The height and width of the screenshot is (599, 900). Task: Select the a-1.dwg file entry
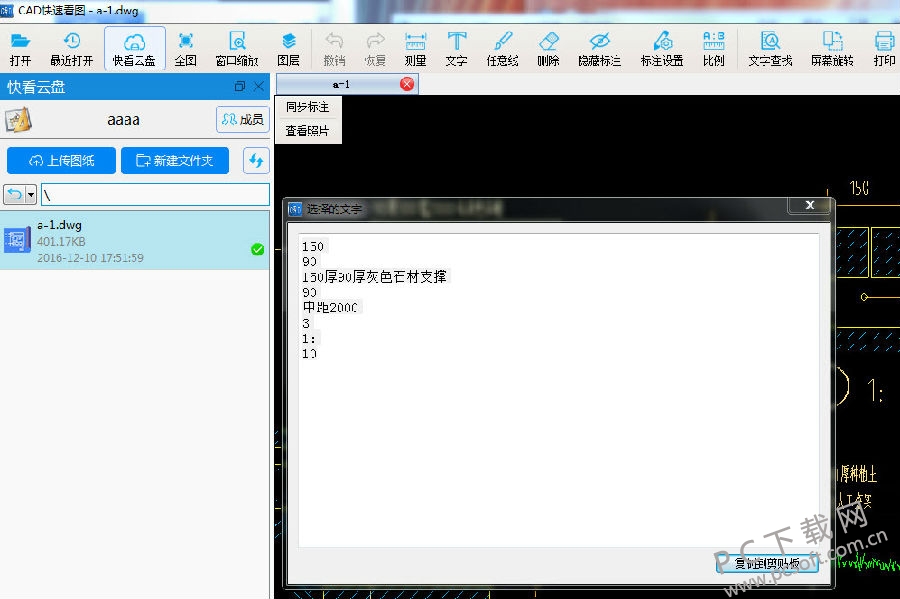[135, 240]
